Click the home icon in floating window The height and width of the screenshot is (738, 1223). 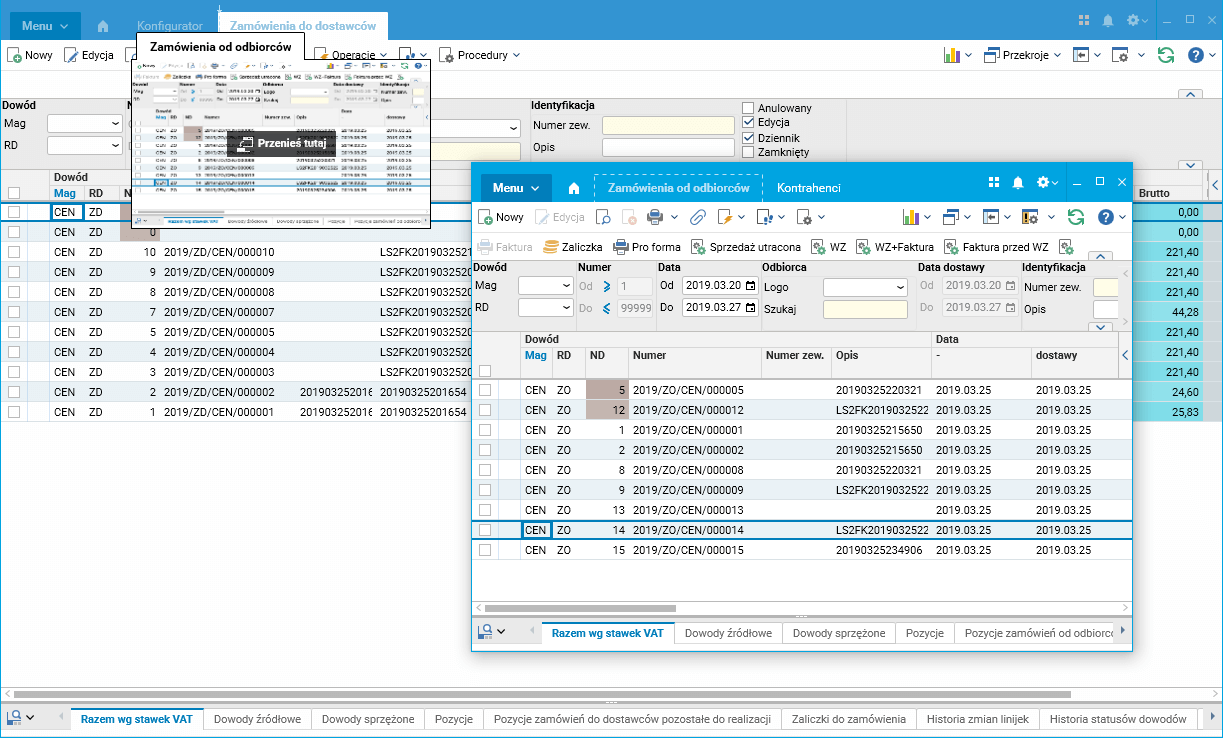click(574, 187)
